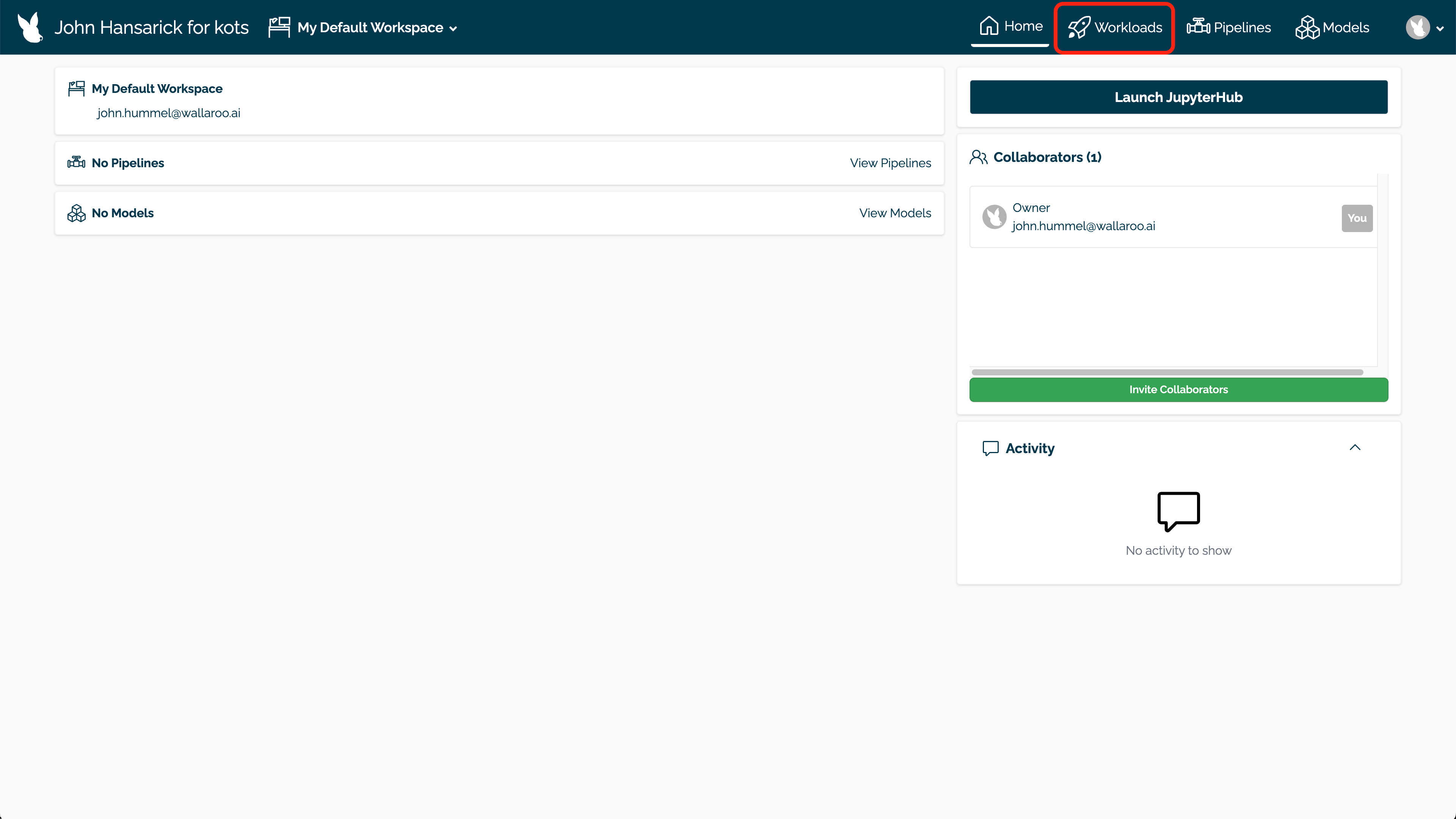Click the Activity speech bubble icon

pyautogui.click(x=990, y=448)
